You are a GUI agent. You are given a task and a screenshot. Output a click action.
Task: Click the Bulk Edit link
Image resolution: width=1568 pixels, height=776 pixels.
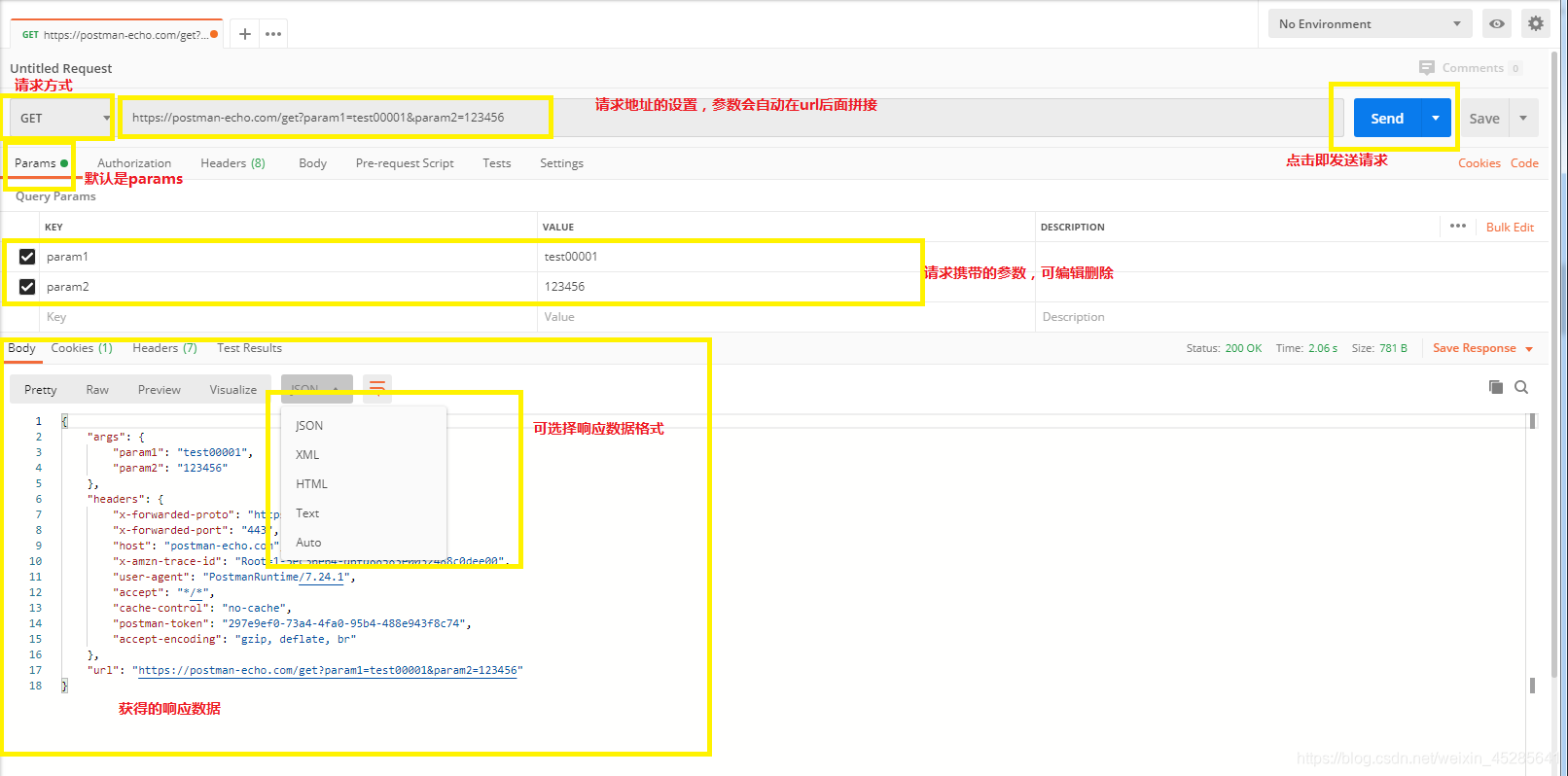(1510, 227)
